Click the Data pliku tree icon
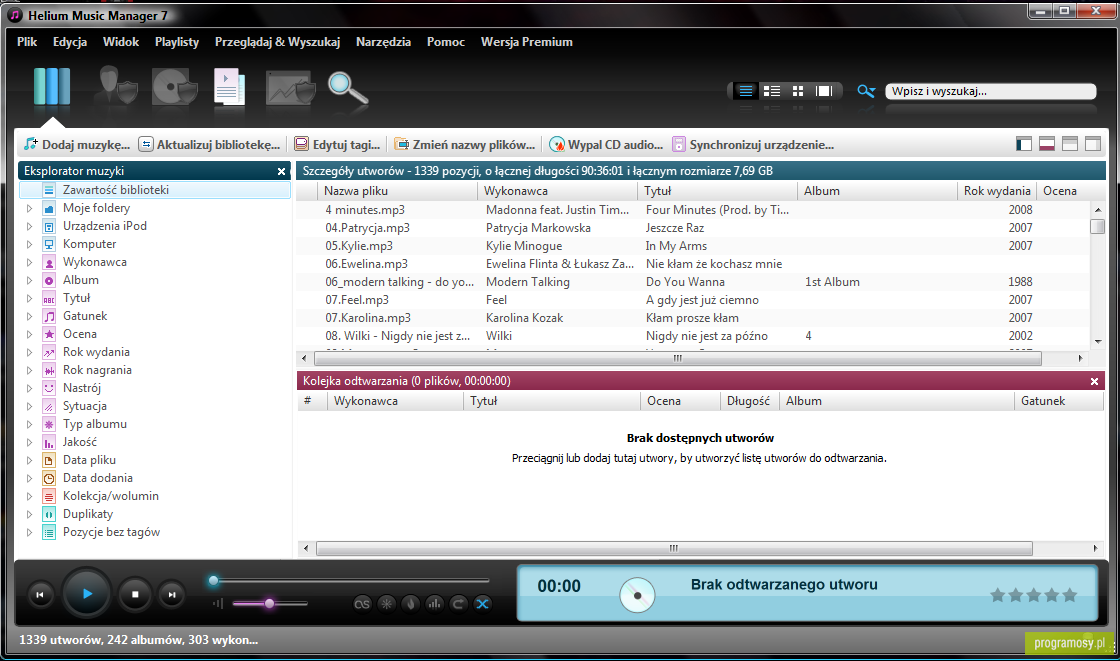 (x=49, y=460)
